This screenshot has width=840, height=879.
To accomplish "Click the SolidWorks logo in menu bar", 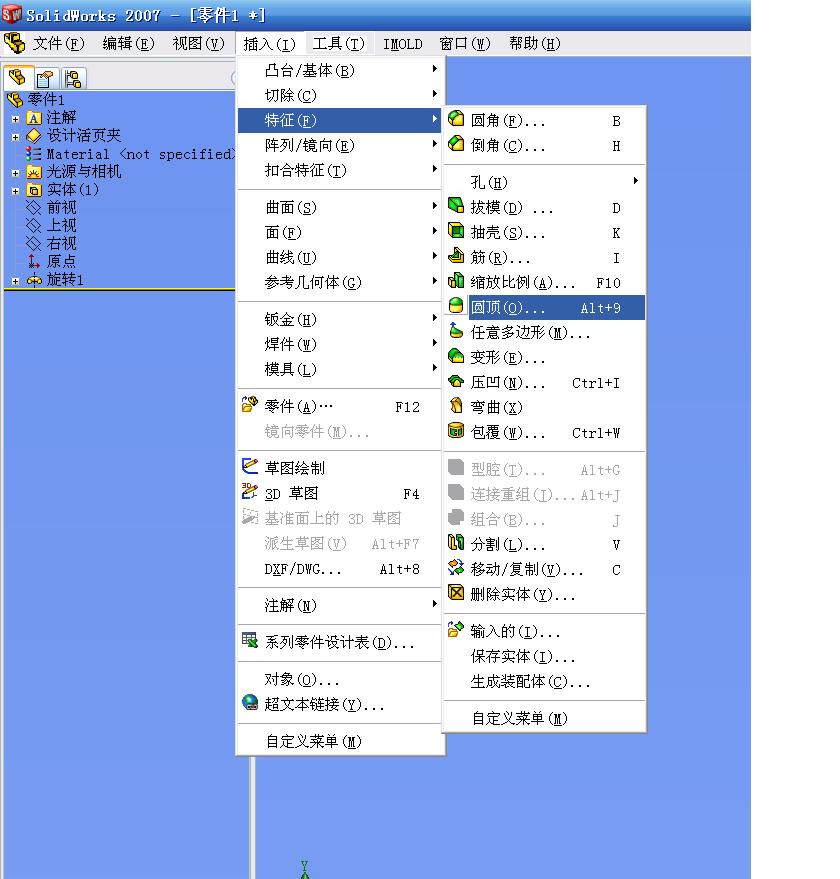I will coord(14,43).
